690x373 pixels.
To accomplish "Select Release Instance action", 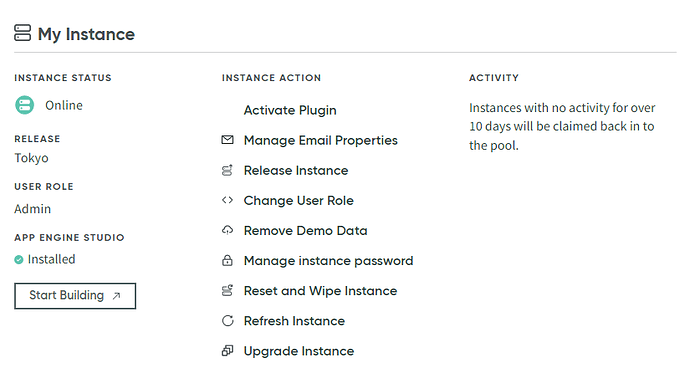I will 296,170.
